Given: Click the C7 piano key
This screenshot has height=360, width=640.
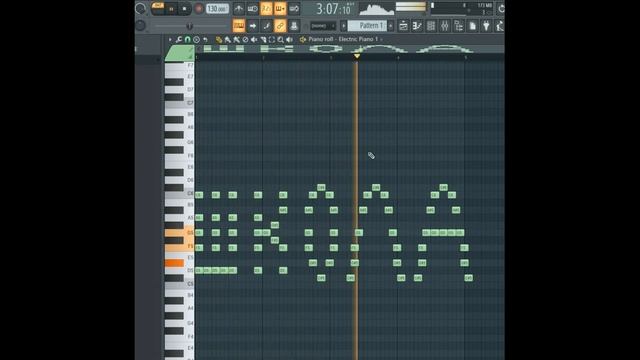Looking at the screenshot, I should click(180, 103).
